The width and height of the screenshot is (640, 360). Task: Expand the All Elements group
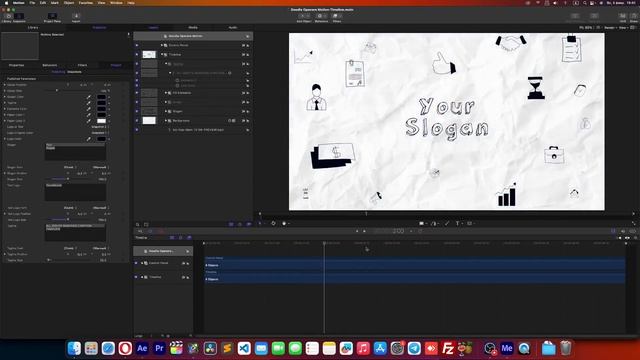pos(166,93)
